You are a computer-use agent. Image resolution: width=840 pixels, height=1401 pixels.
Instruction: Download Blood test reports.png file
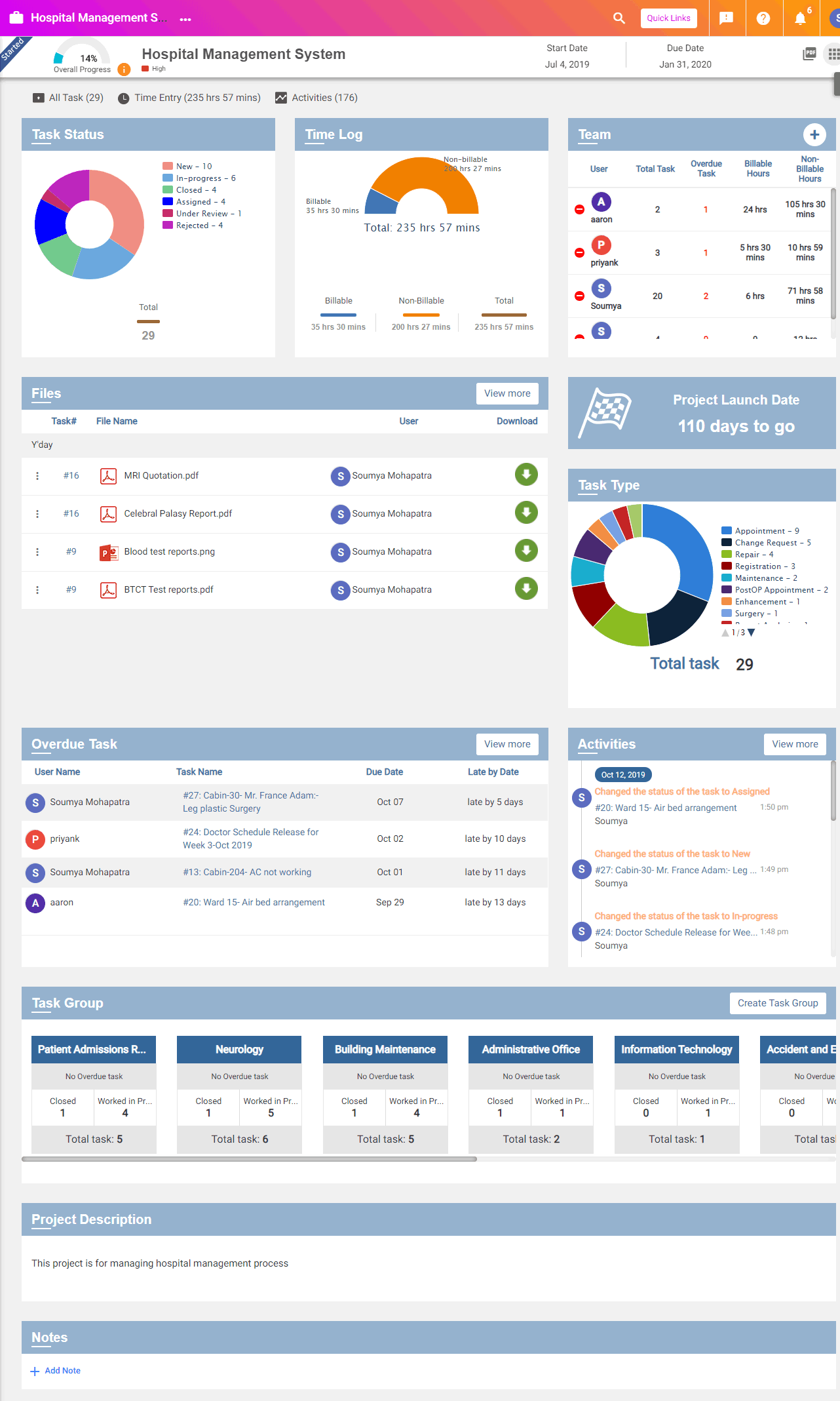526,550
